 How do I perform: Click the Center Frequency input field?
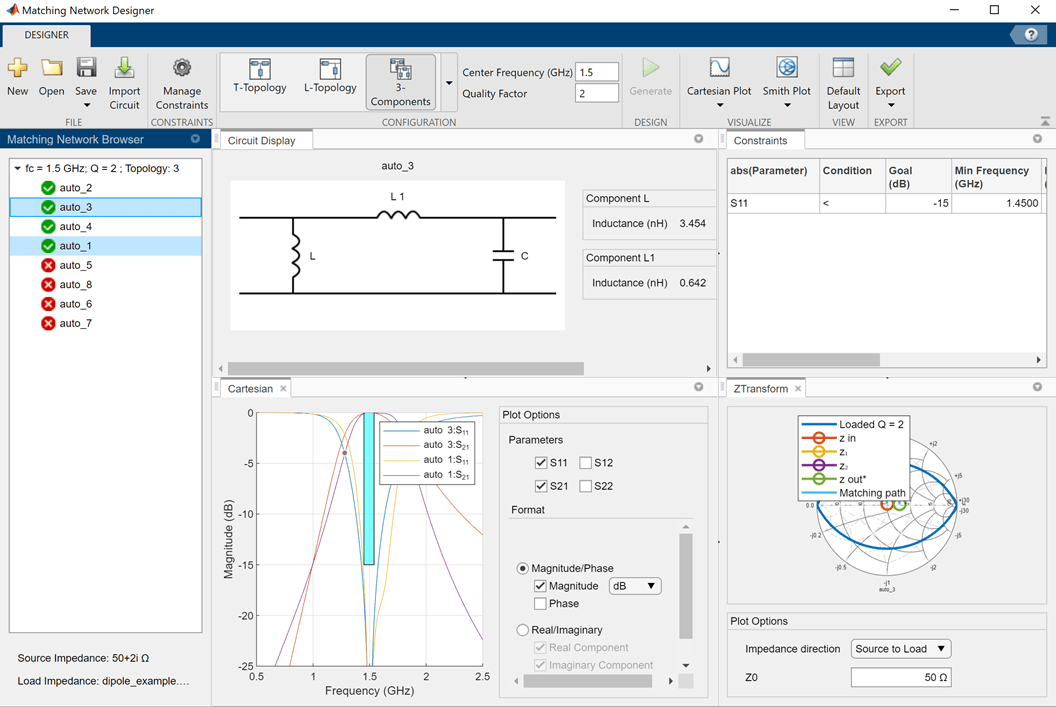[597, 73]
